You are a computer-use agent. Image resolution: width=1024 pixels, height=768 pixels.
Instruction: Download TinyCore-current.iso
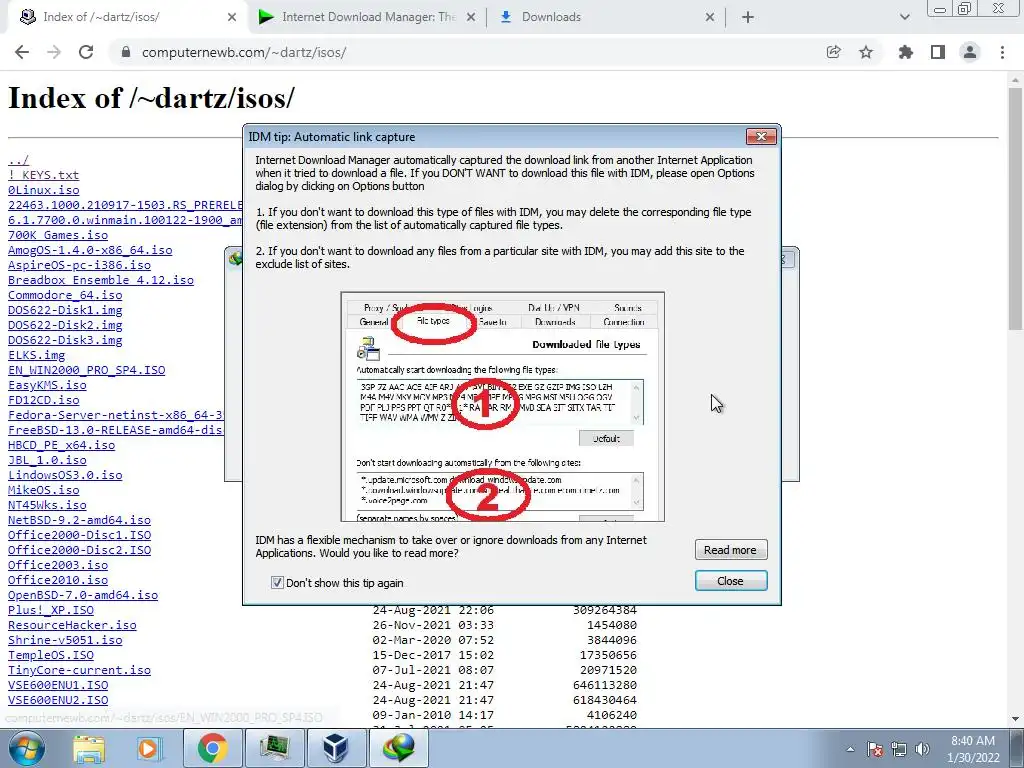coord(79,670)
